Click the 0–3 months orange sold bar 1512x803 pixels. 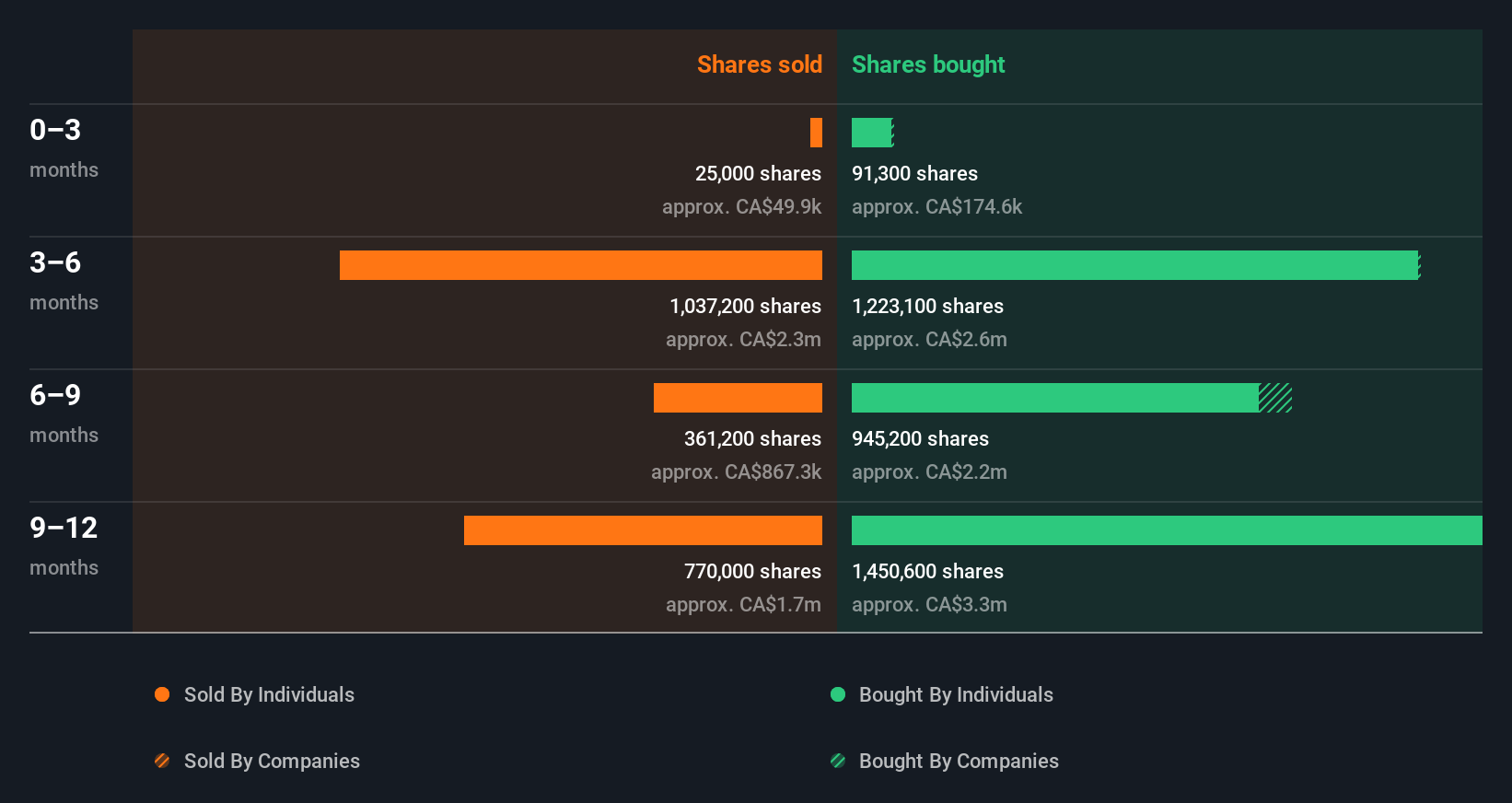[816, 133]
